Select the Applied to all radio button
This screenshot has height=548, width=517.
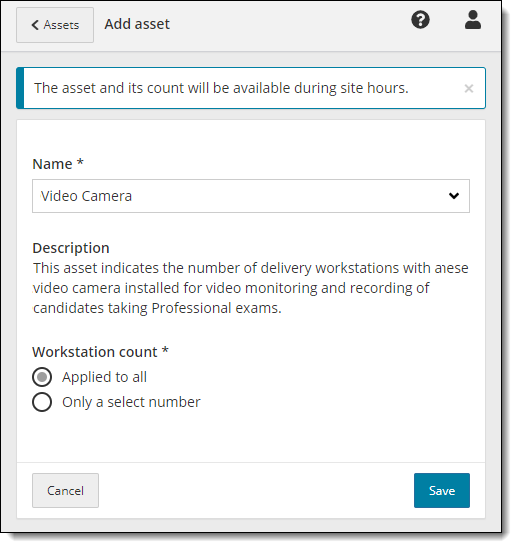[42, 377]
